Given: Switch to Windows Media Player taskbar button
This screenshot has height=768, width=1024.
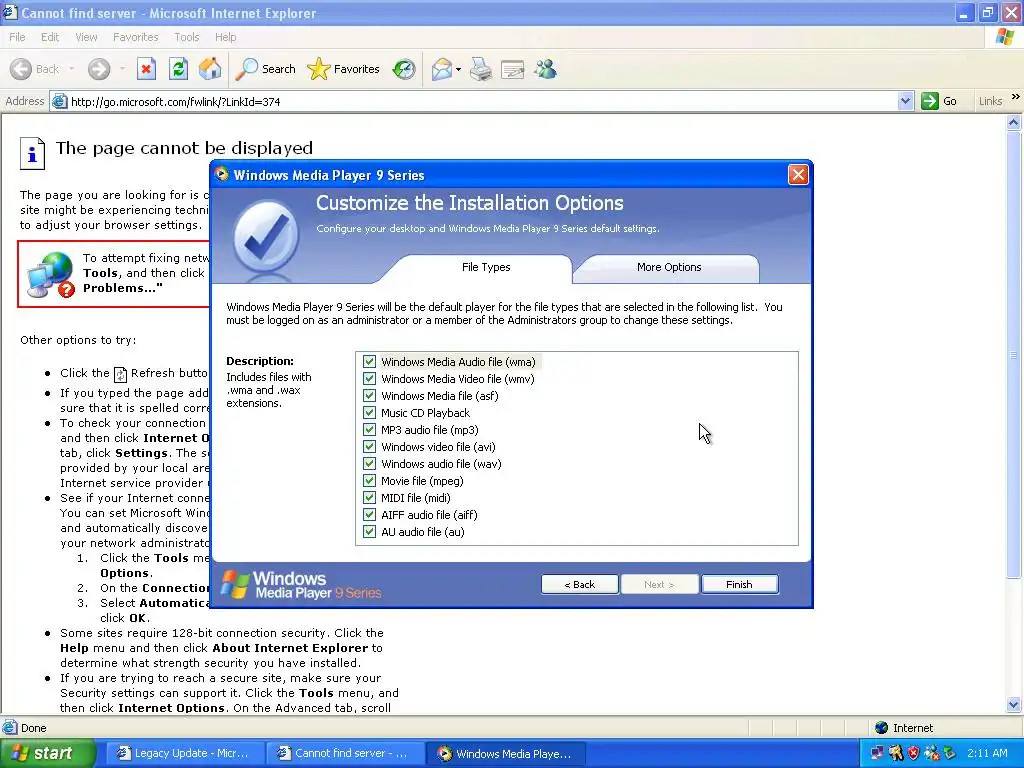Looking at the screenshot, I should [x=505, y=754].
